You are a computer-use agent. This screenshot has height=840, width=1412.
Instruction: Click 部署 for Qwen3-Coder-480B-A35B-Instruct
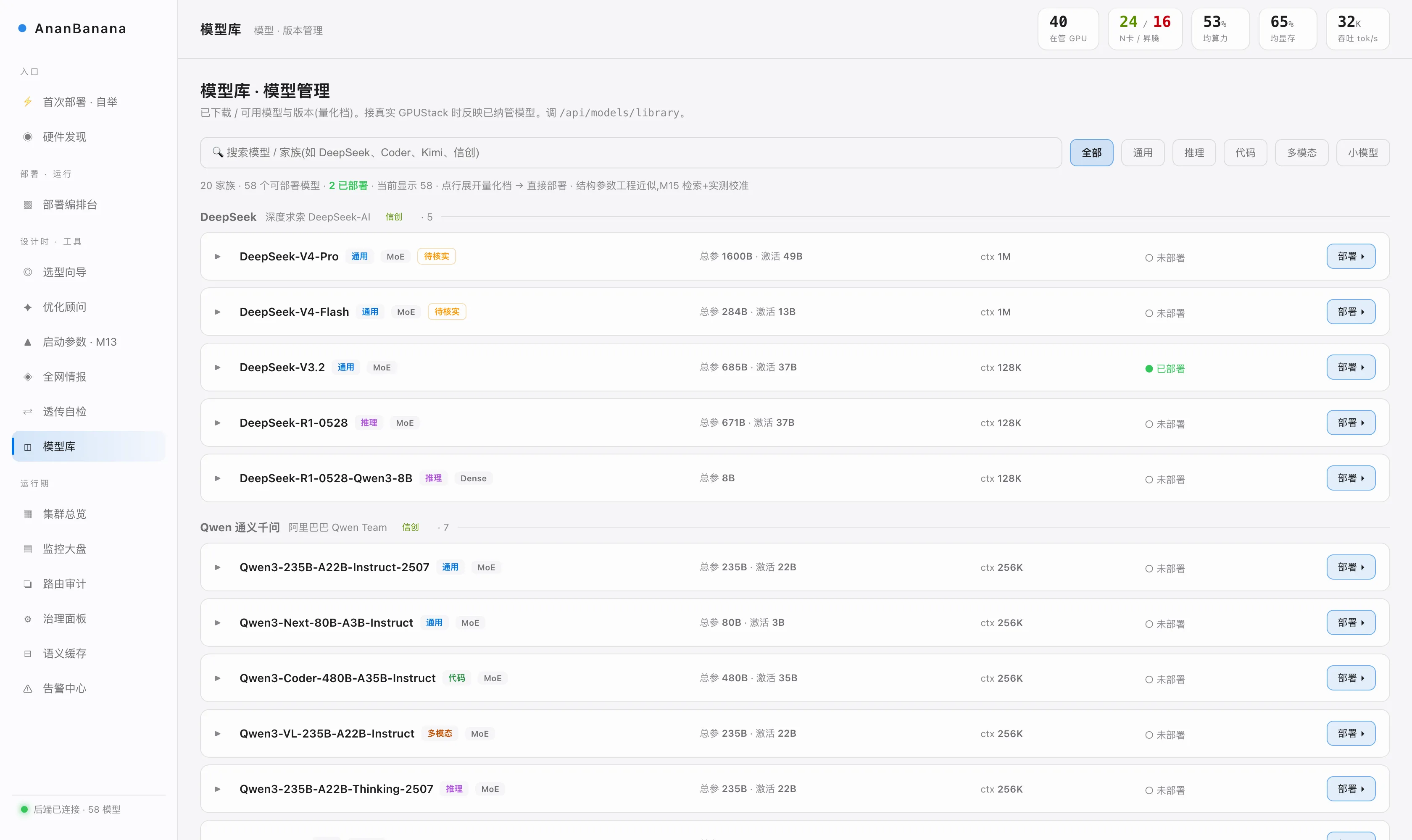[x=1351, y=678]
